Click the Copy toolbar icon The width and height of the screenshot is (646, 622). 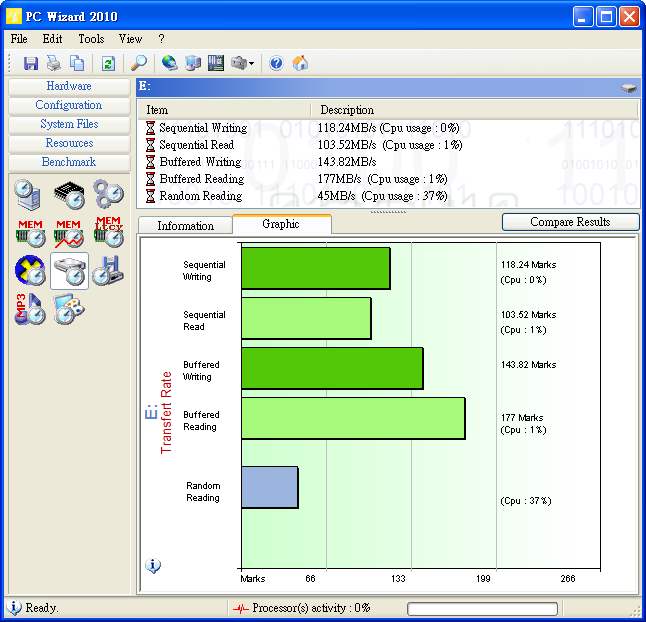(77, 63)
